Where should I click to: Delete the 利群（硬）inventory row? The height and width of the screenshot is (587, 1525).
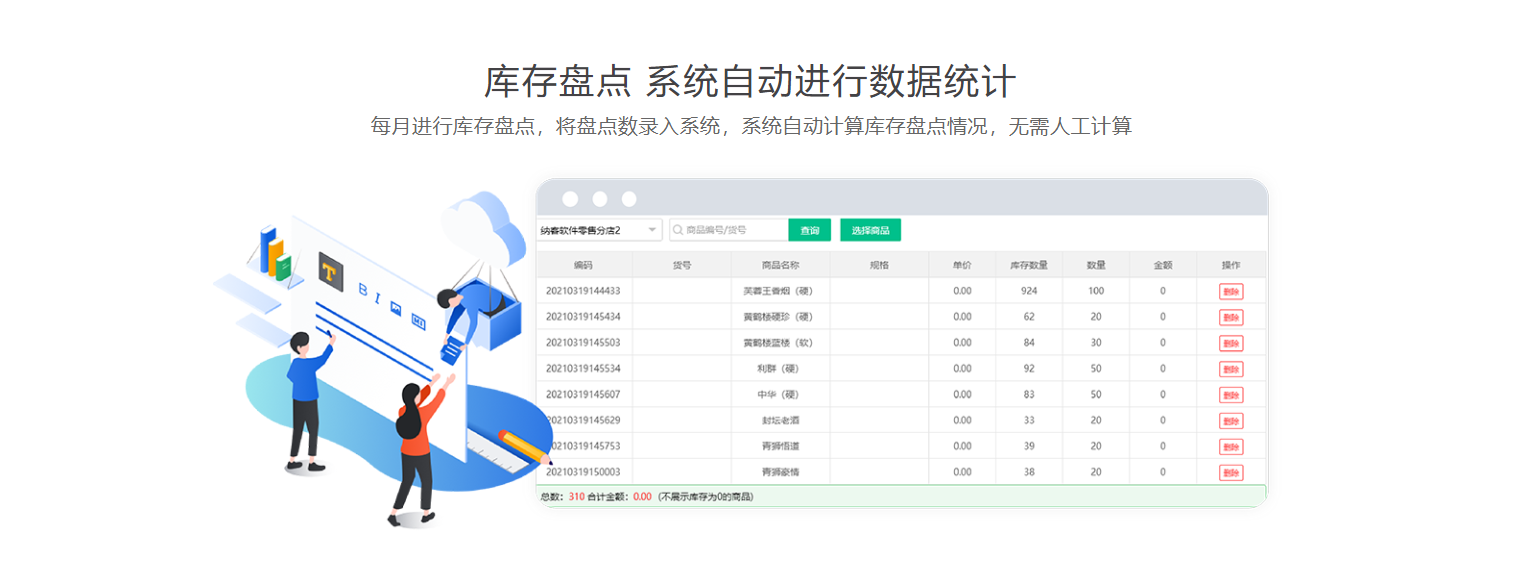(1230, 367)
